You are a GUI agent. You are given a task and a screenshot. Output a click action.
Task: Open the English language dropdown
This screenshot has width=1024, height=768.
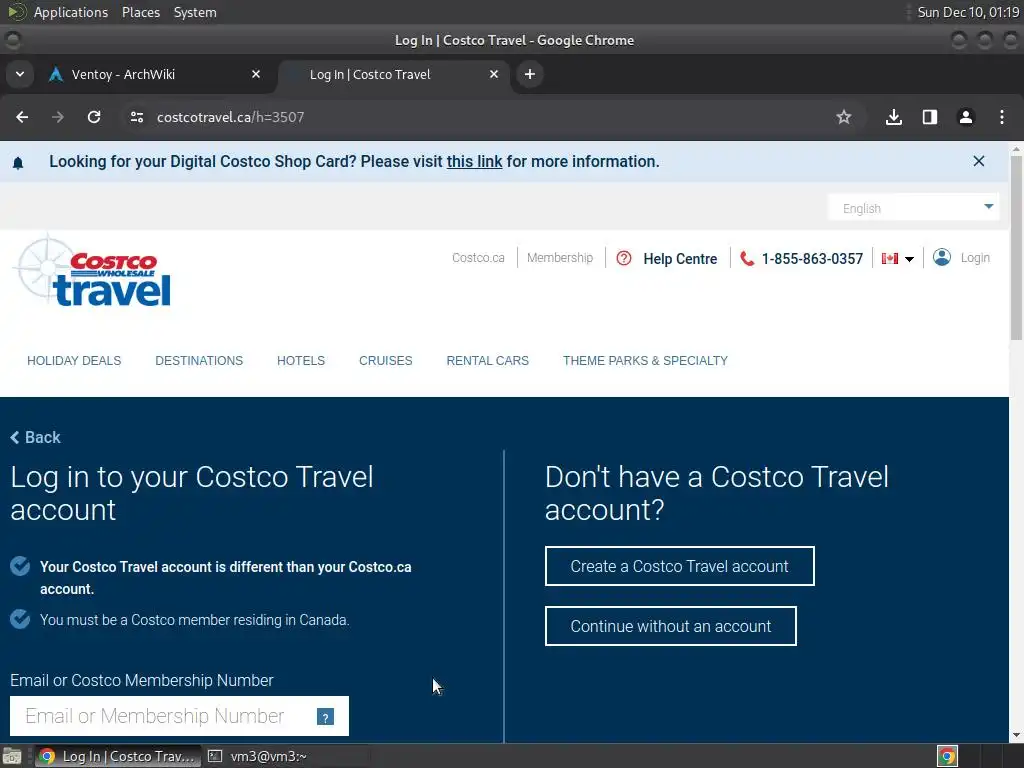(914, 208)
